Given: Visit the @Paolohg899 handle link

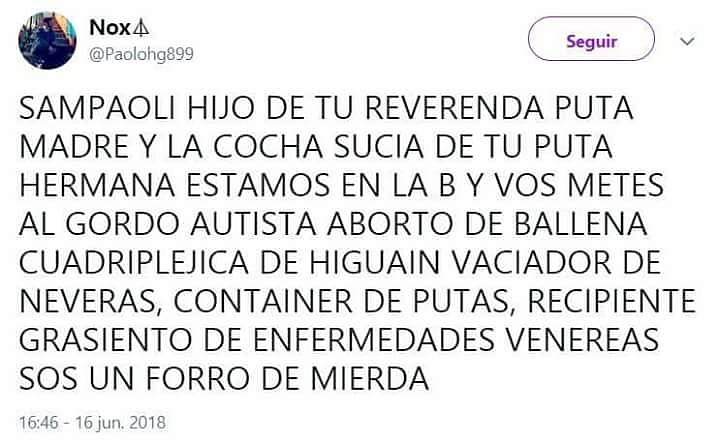Looking at the screenshot, I should (141, 54).
